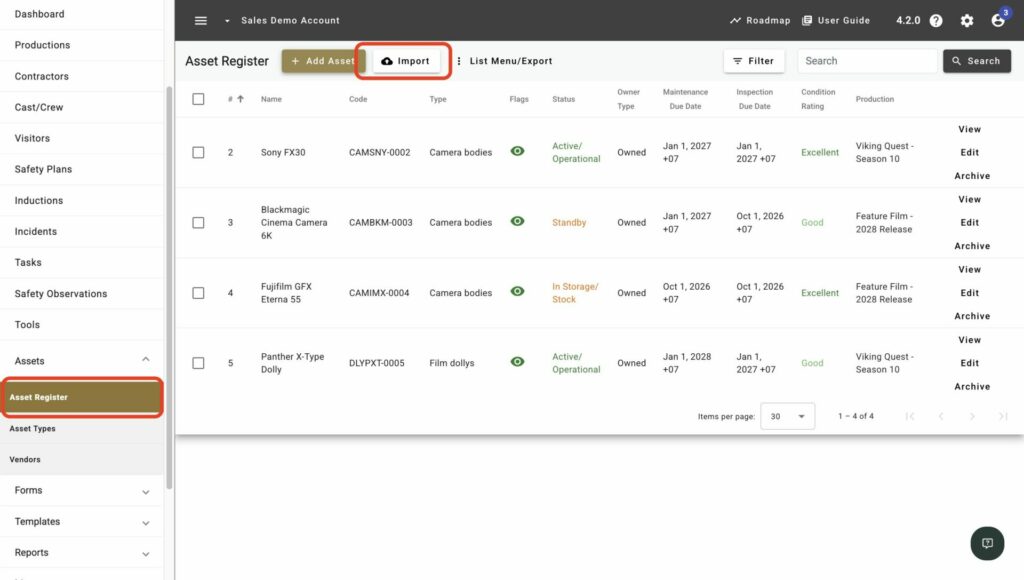Viewport: 1024px width, 580px height.
Task: Open the user profile with notification badge
Action: click(x=999, y=20)
